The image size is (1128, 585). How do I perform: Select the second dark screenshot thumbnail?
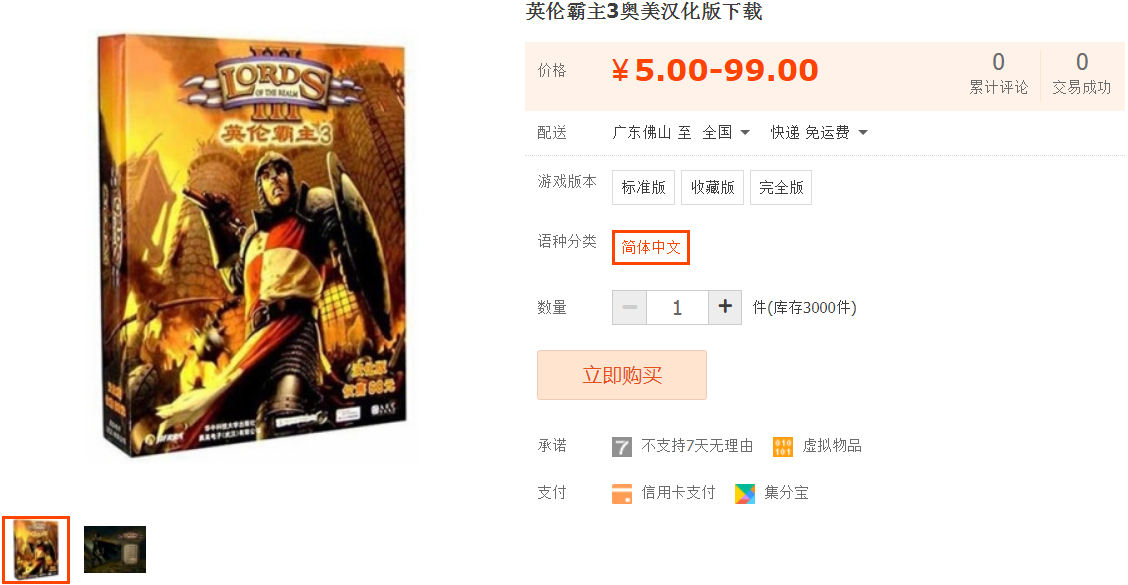click(115, 550)
